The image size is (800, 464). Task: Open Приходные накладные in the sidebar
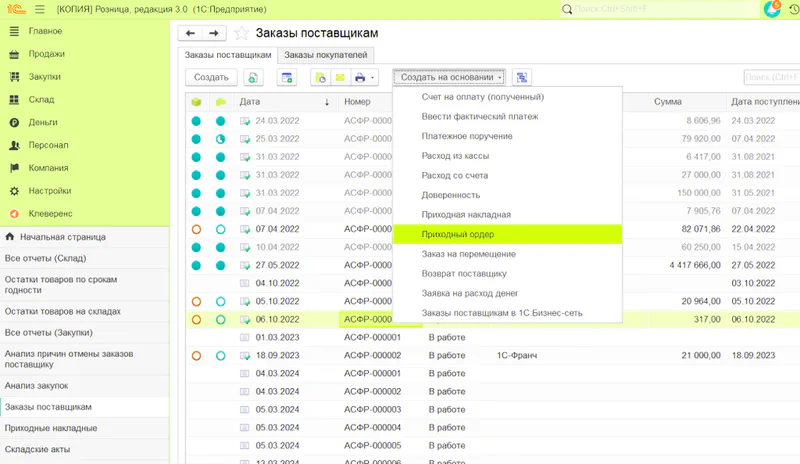pyautogui.click(x=51, y=428)
